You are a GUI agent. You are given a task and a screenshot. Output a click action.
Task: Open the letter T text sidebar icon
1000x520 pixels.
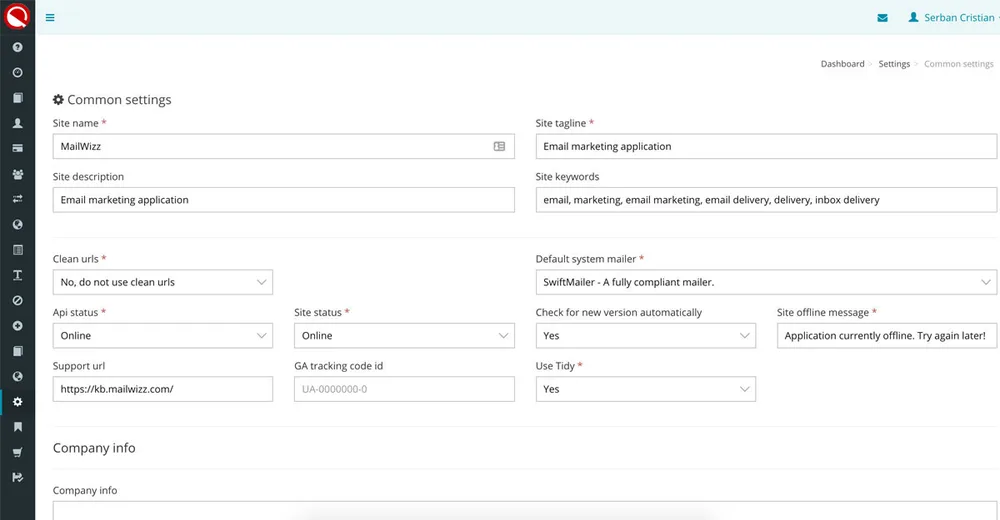click(18, 275)
